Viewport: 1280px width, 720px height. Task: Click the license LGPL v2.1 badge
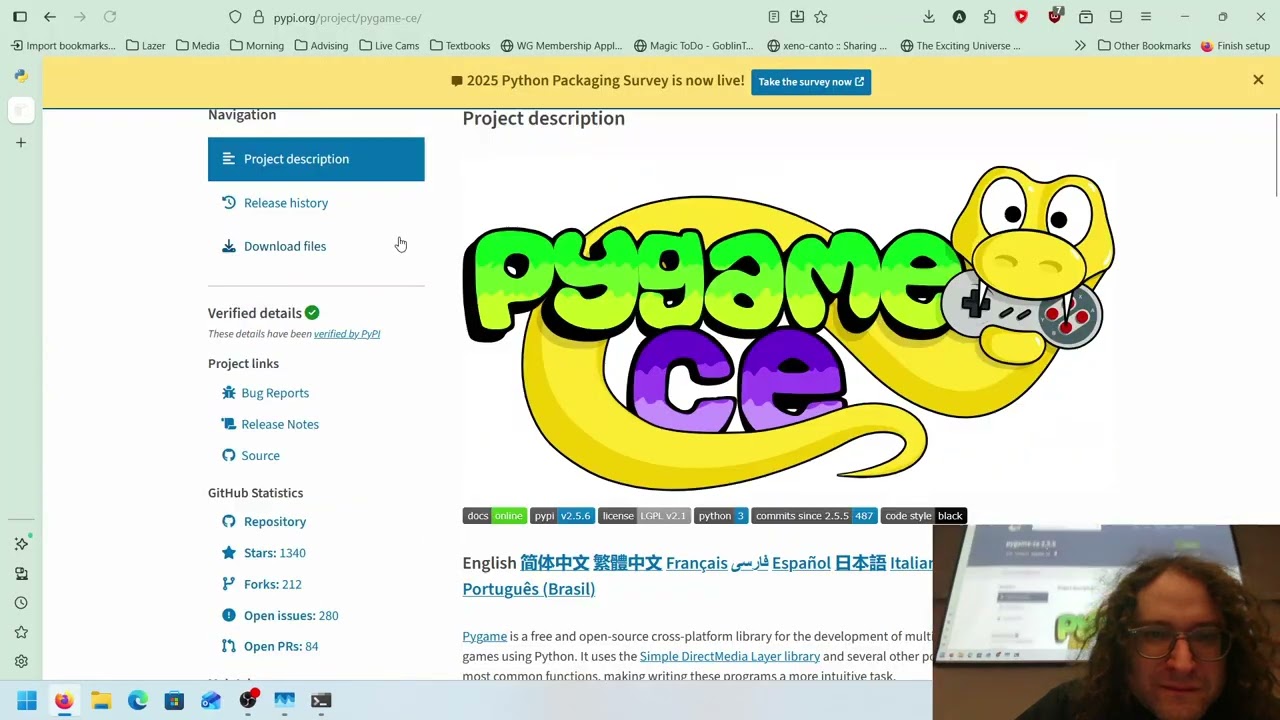(x=644, y=516)
